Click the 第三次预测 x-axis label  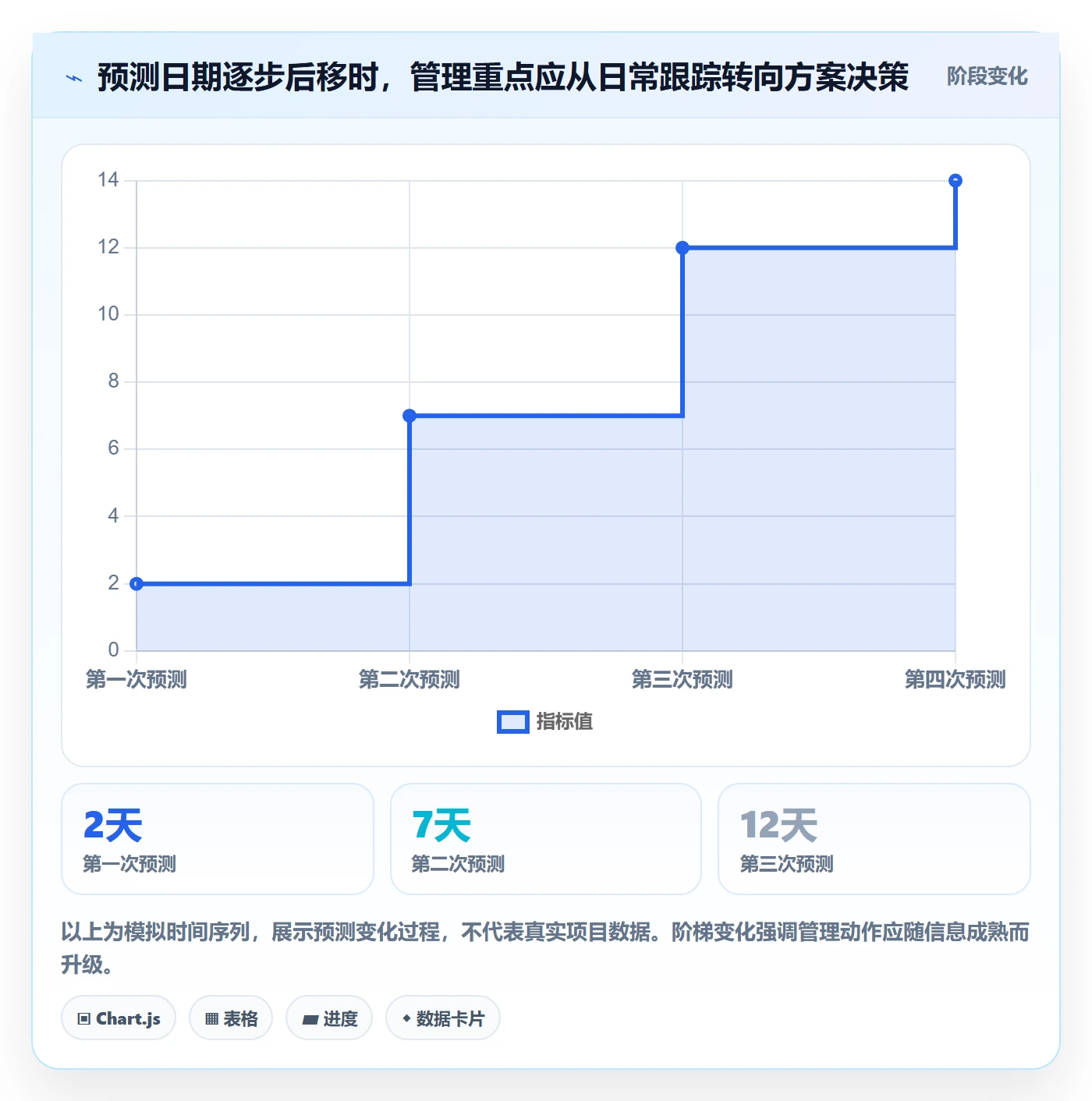click(682, 679)
